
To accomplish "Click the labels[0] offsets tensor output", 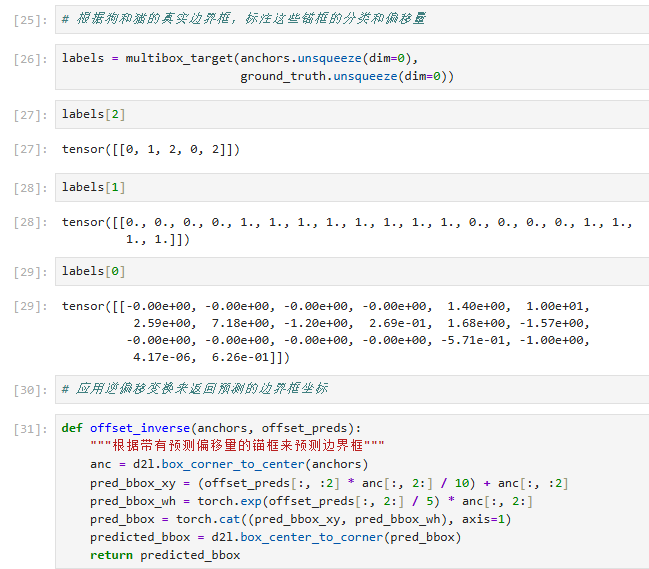I will [325, 331].
